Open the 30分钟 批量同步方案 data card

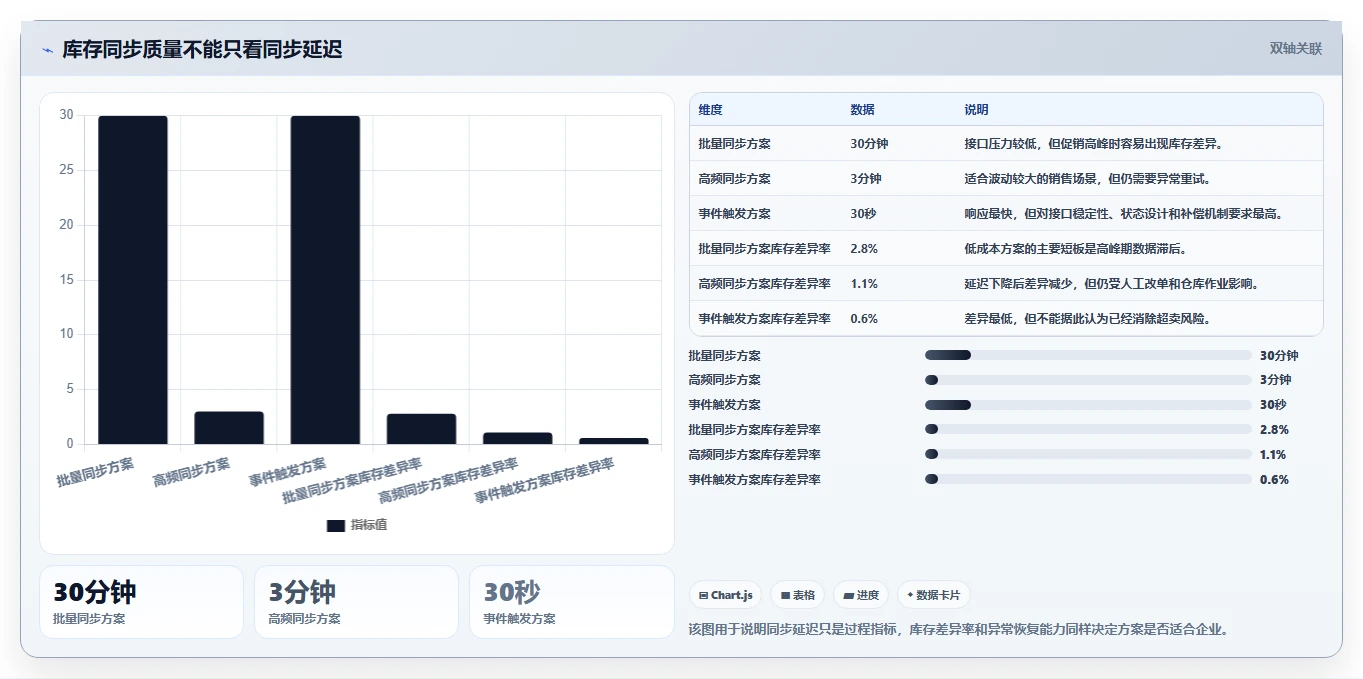pos(141,602)
